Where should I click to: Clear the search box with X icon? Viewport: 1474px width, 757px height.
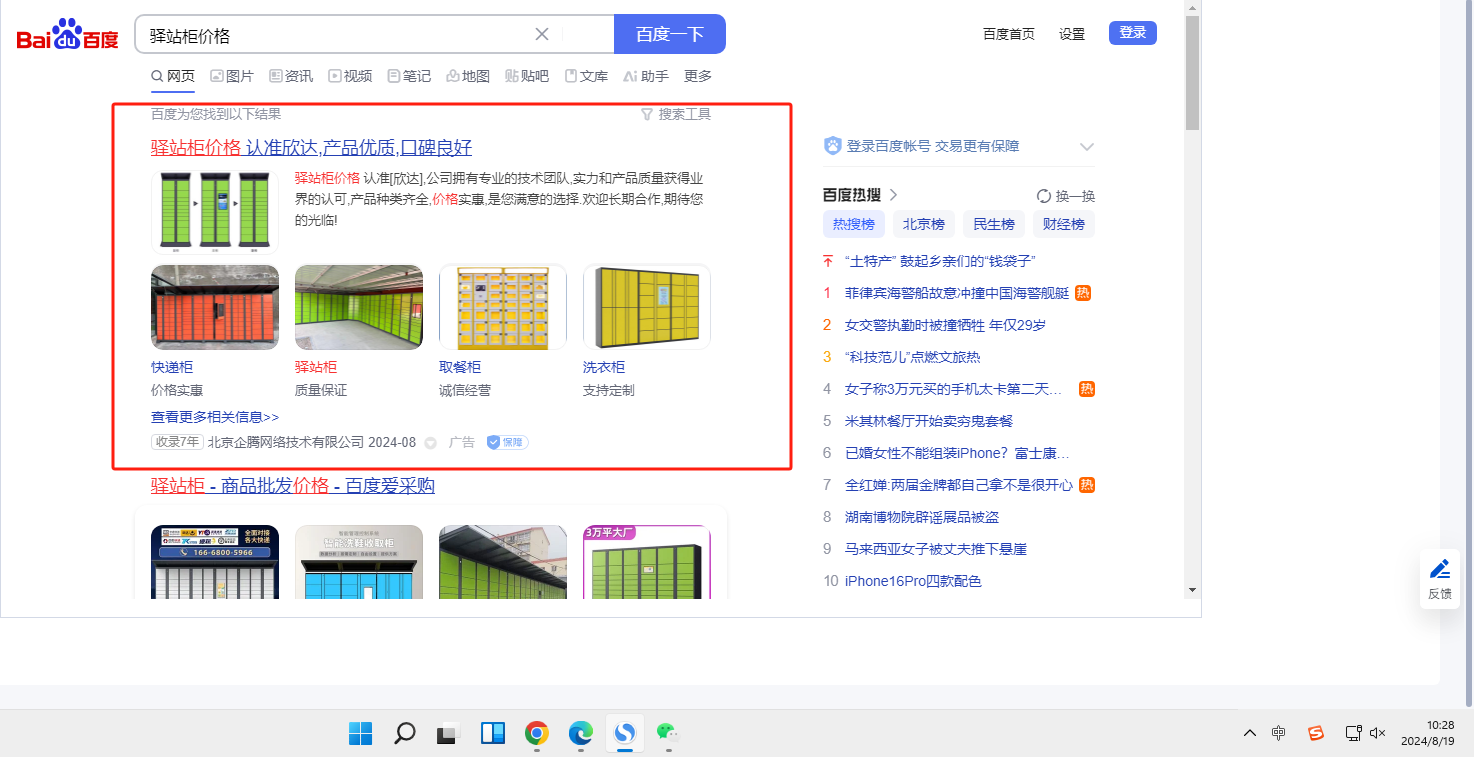542,34
